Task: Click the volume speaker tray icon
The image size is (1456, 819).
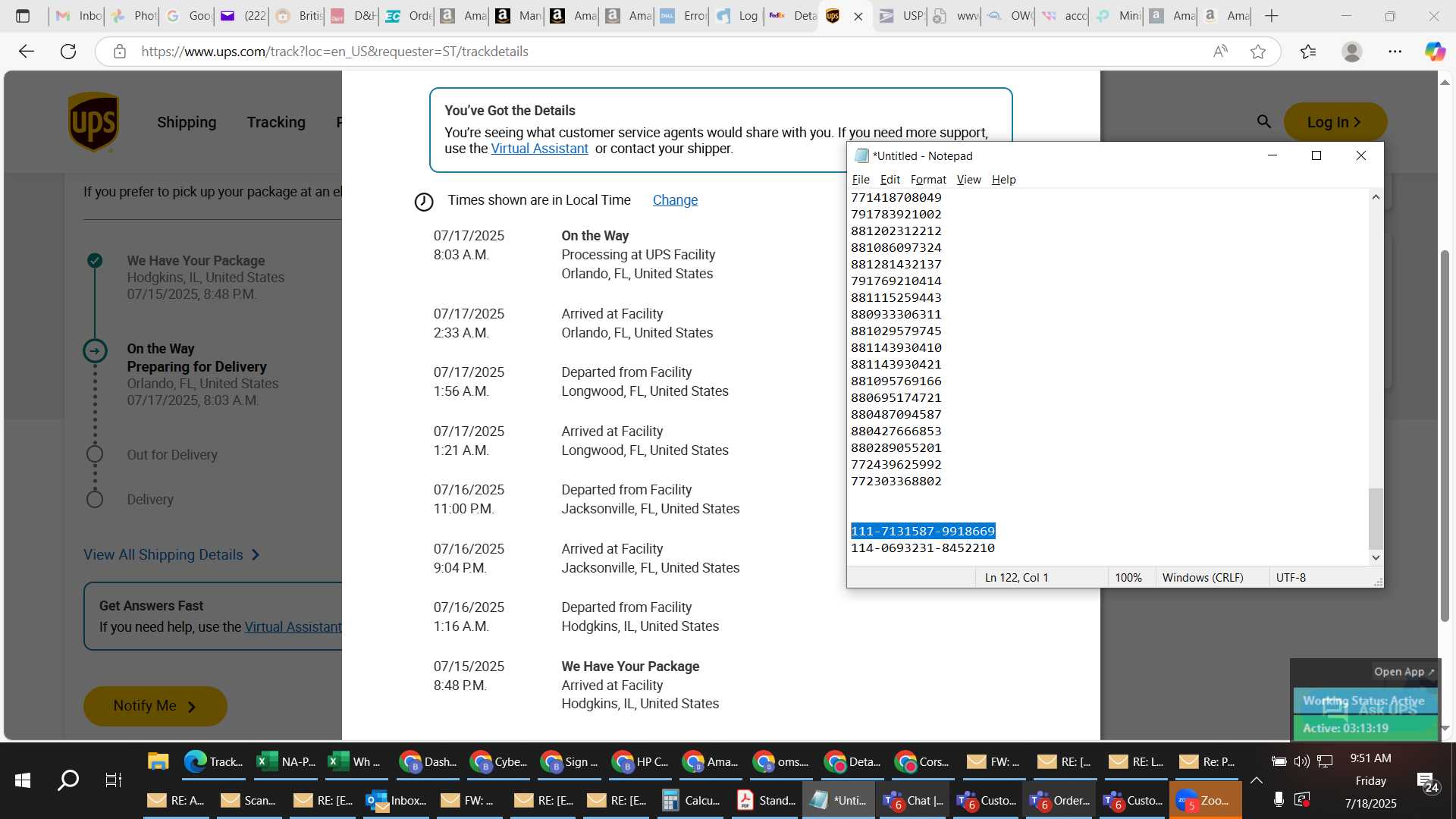Action: click(1301, 761)
